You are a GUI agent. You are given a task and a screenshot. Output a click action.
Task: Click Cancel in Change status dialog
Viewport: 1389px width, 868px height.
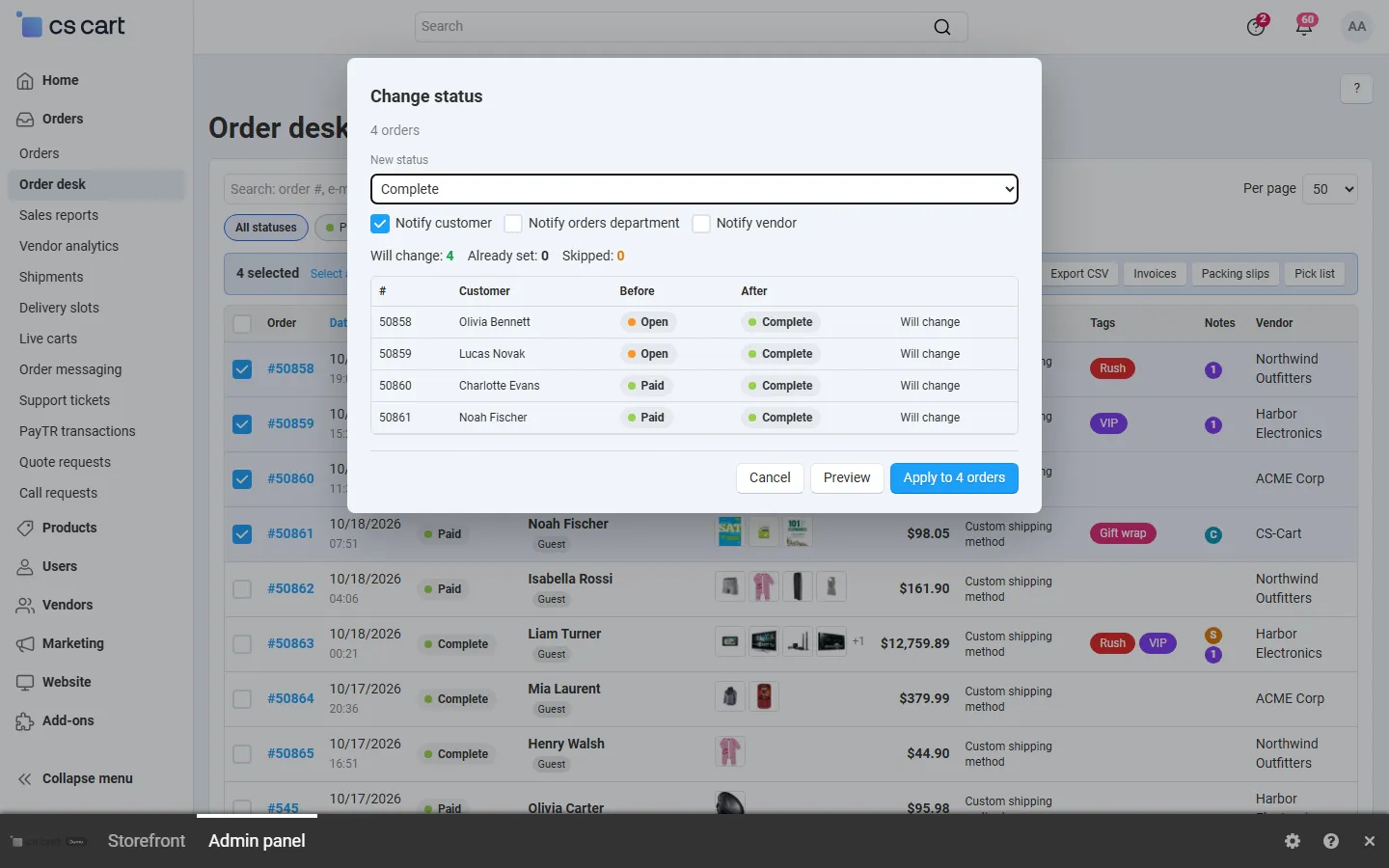(x=770, y=478)
